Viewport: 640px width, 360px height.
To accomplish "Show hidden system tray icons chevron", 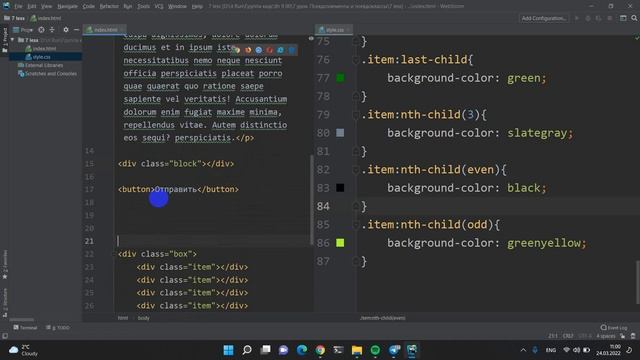I will 523,350.
